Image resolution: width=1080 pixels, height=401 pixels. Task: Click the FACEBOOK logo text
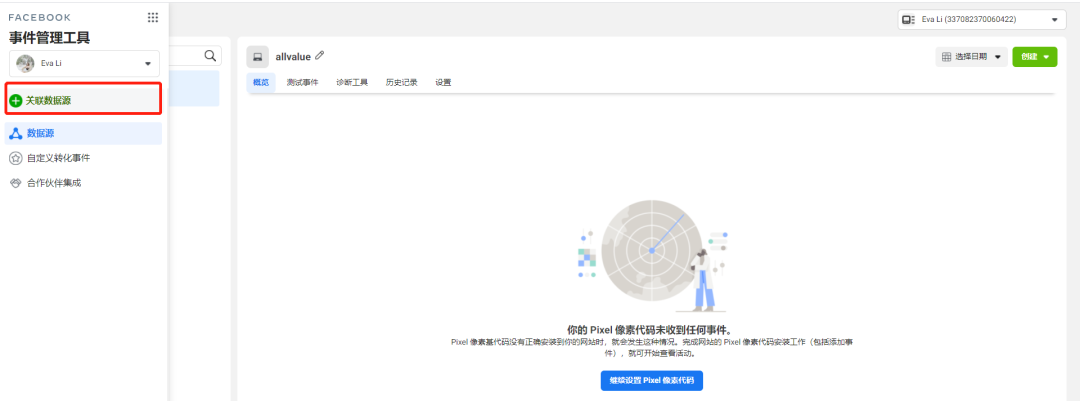(40, 18)
